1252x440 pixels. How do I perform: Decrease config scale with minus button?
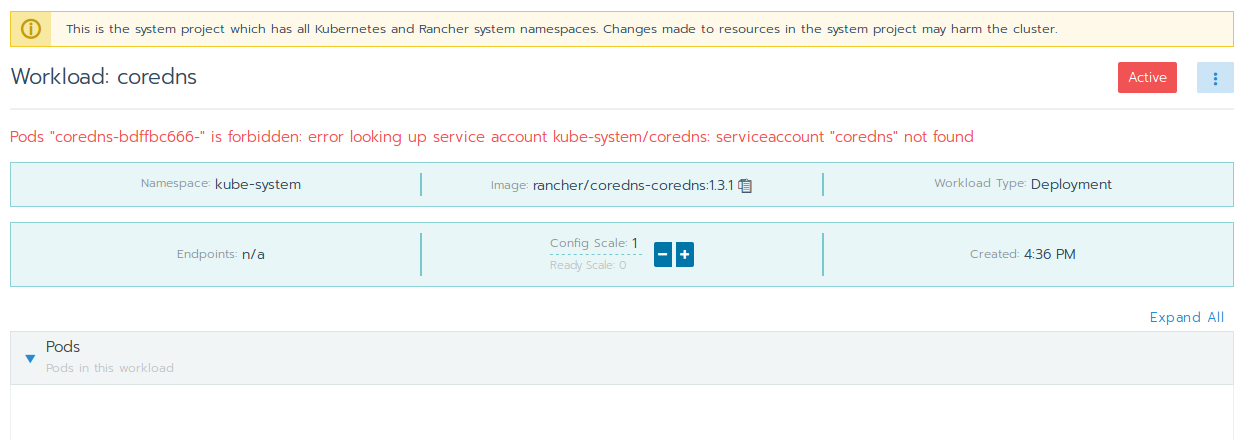coord(662,255)
